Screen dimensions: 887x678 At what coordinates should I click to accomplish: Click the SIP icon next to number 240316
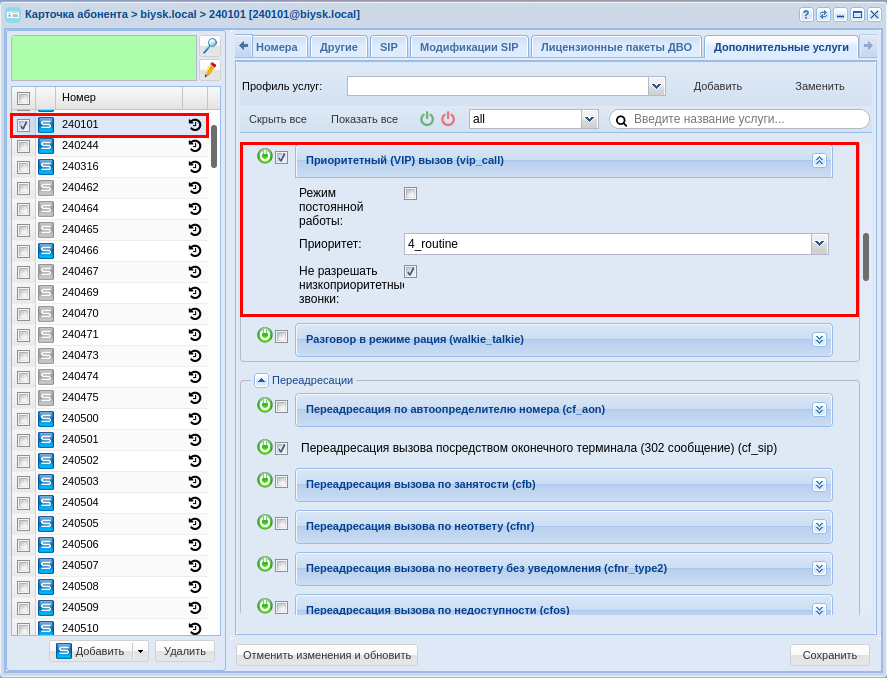pos(46,167)
